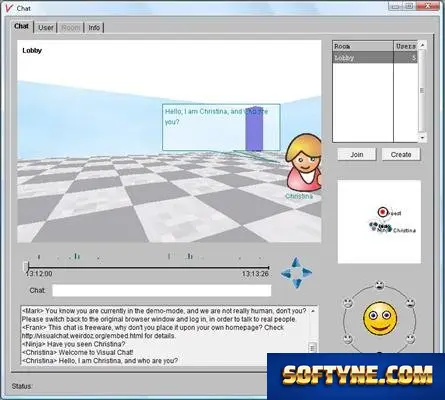Click the up arrow of the navigation compass
This screenshot has height=400, width=445.
click(x=295, y=262)
